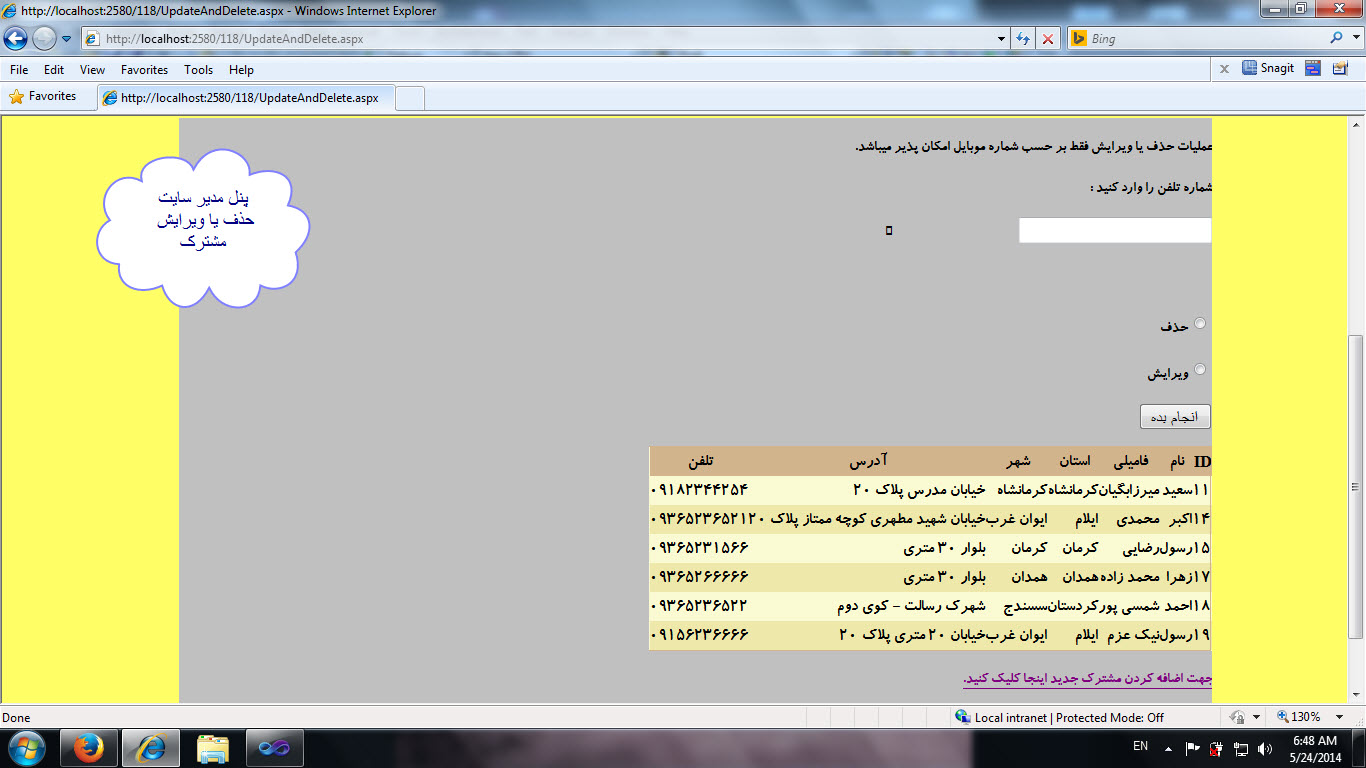Expand the recent pages dropdown arrow

tap(66, 39)
